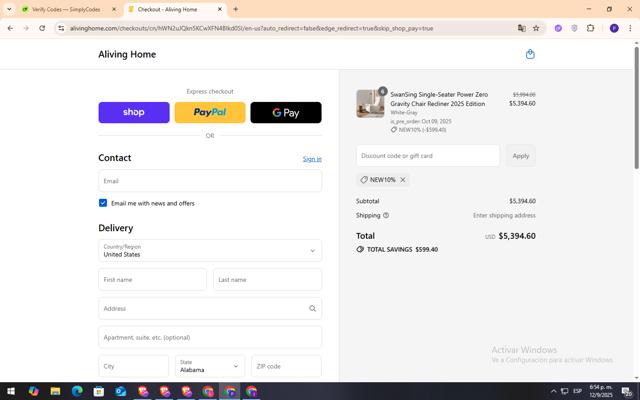Open the State dropdown showing Alabama

coord(210,366)
